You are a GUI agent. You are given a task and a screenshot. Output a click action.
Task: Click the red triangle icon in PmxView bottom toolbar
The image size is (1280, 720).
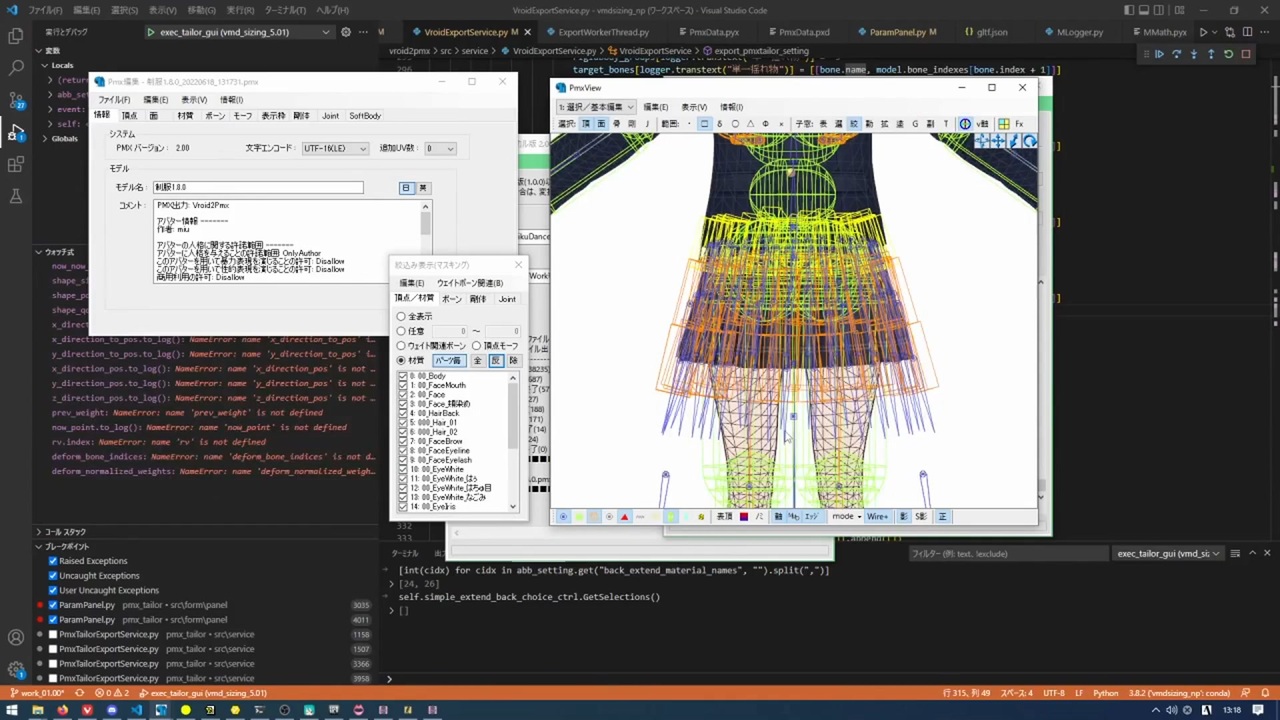[x=625, y=517]
